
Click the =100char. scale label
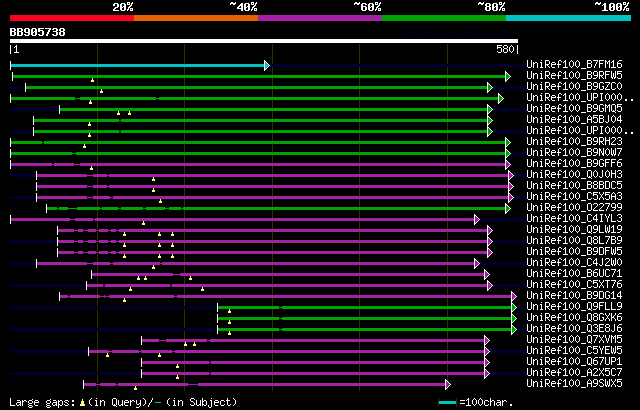[486, 403]
